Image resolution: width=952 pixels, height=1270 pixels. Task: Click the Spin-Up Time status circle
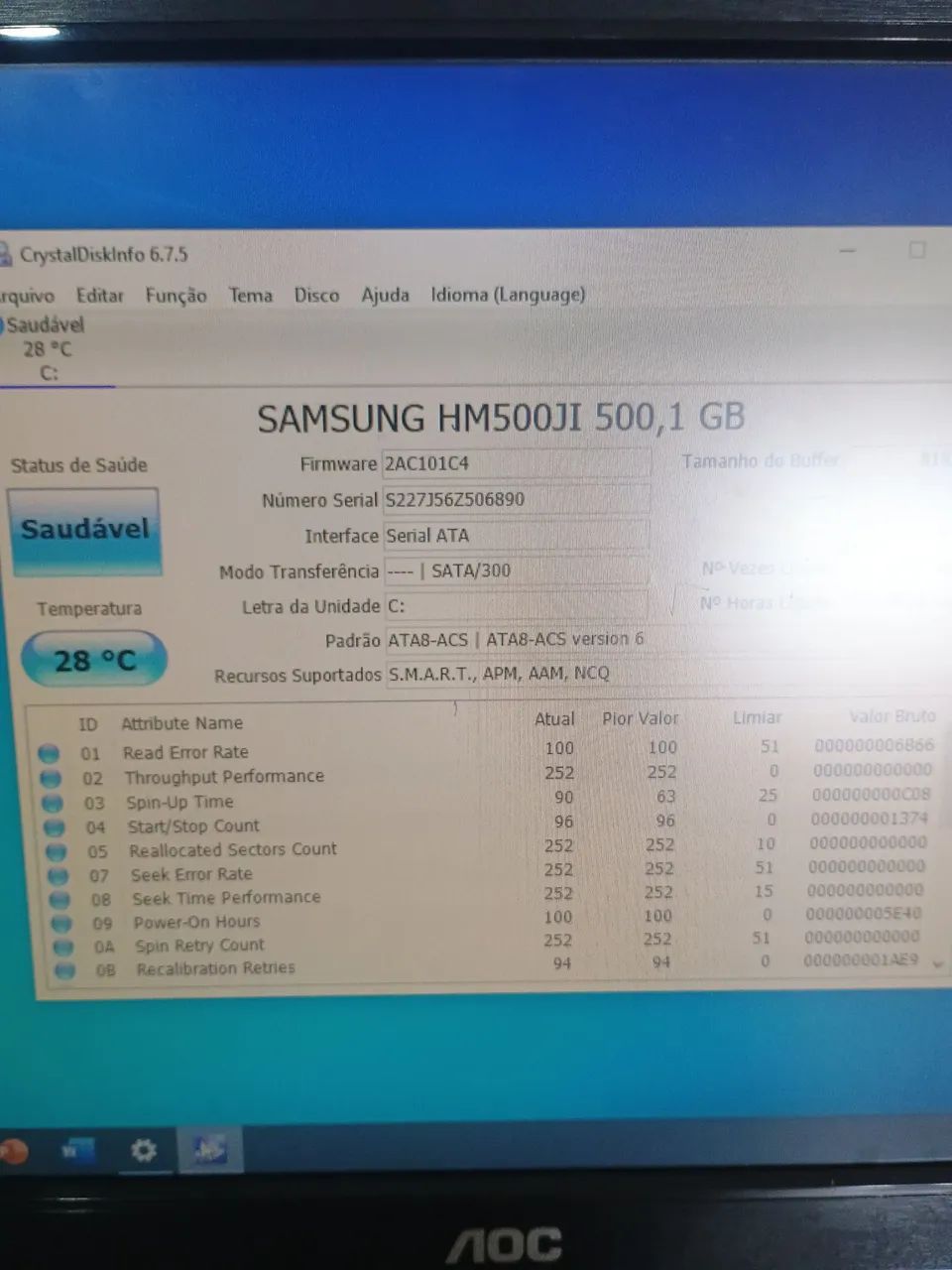point(53,803)
